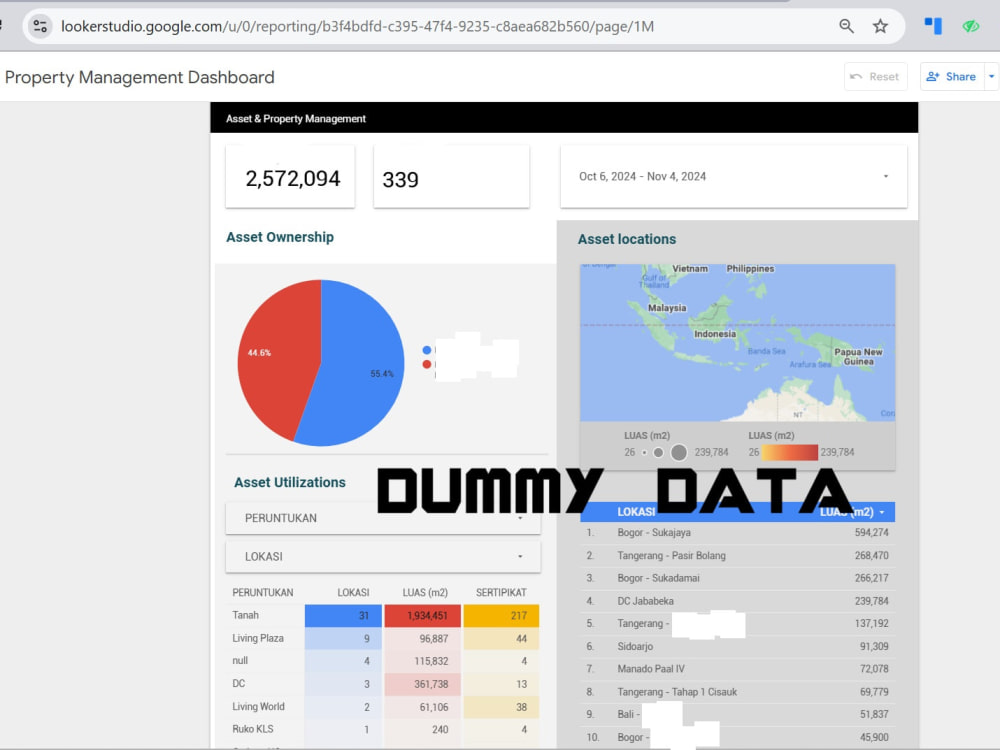Click the LUAS (m2) sort arrow in blue header
The image size is (1000, 750).
(x=882, y=512)
